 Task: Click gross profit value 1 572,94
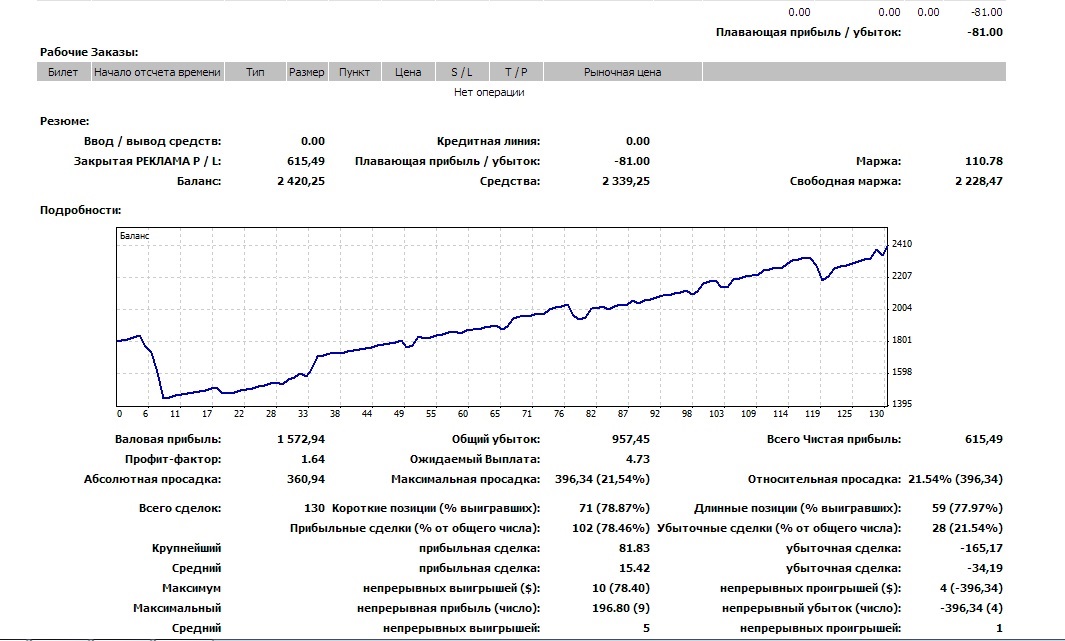(x=301, y=439)
